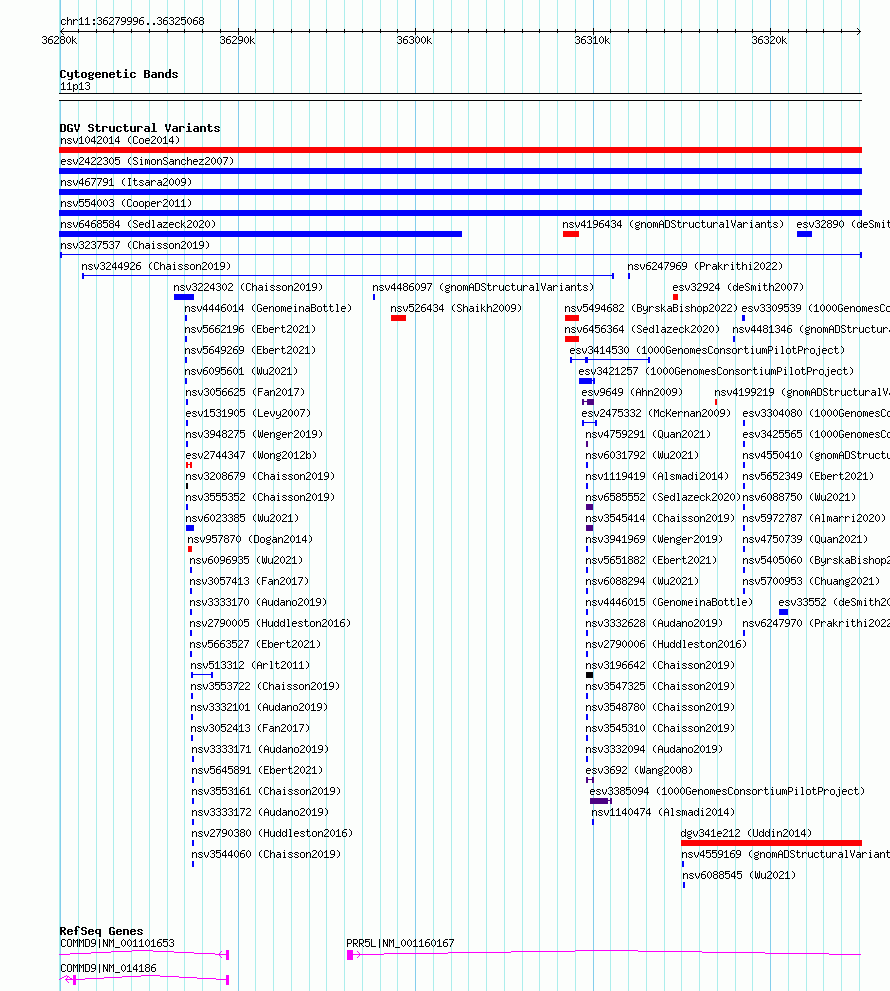Image resolution: width=890 pixels, height=991 pixels.
Task: Open label nsv6095601 (Wu2021)
Action: point(241,371)
